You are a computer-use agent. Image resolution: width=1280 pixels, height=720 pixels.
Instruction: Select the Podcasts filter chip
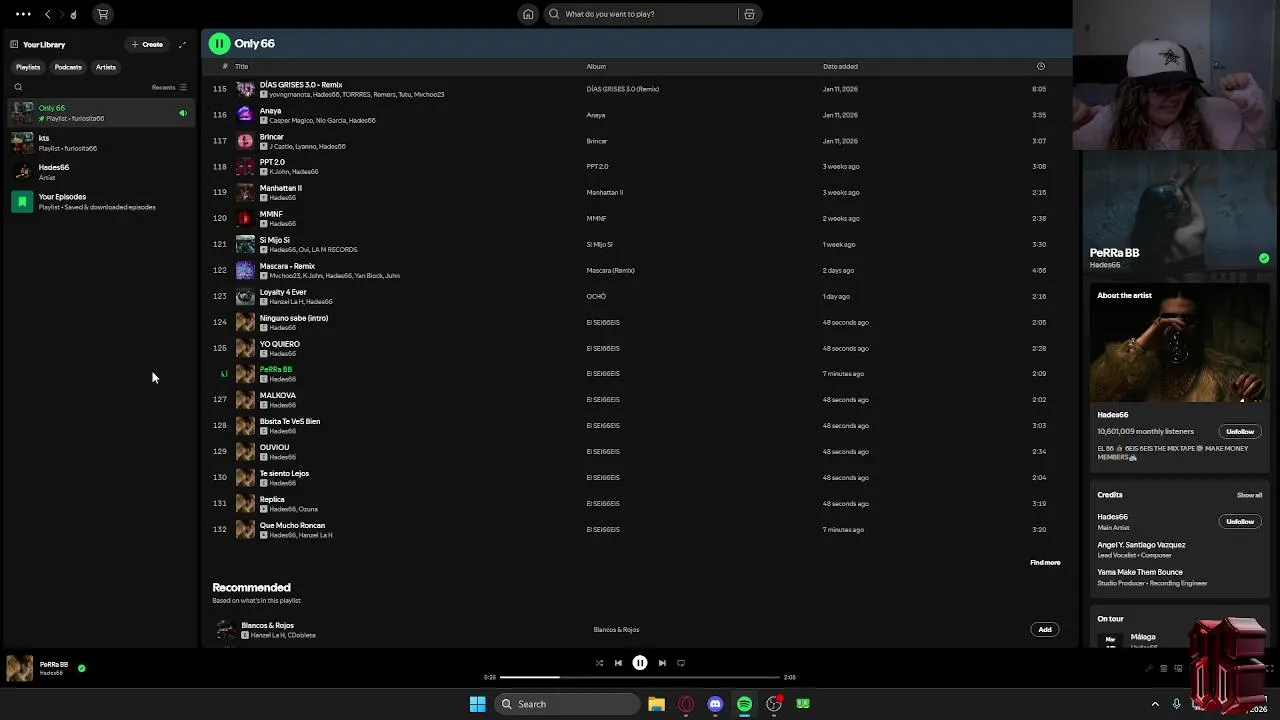click(68, 67)
